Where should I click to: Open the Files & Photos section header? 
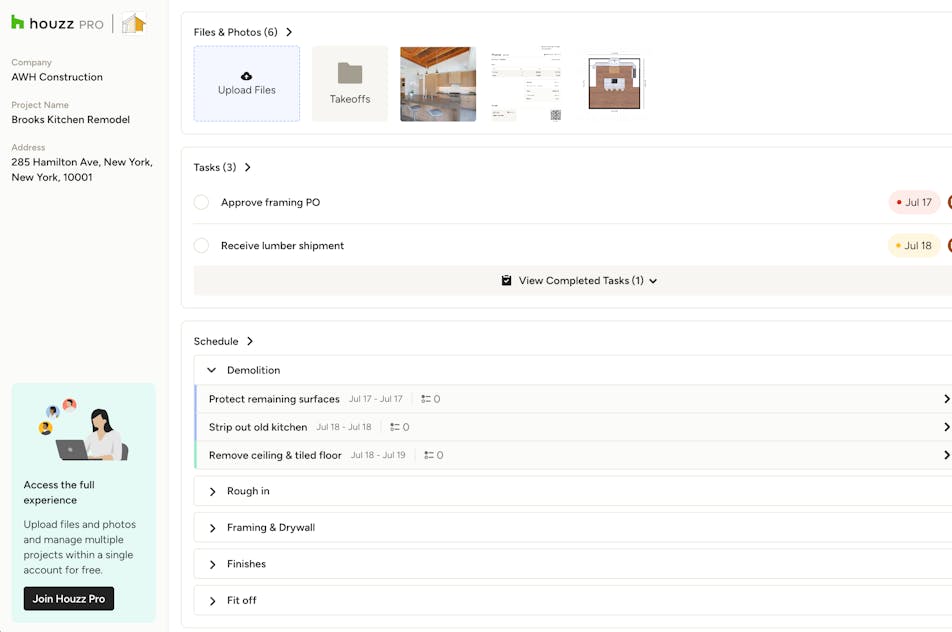243,32
